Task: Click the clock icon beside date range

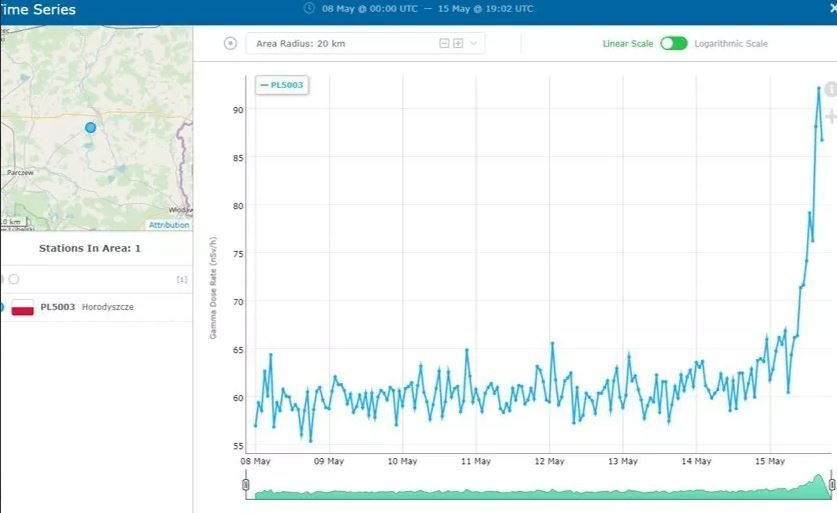Action: coord(309,9)
